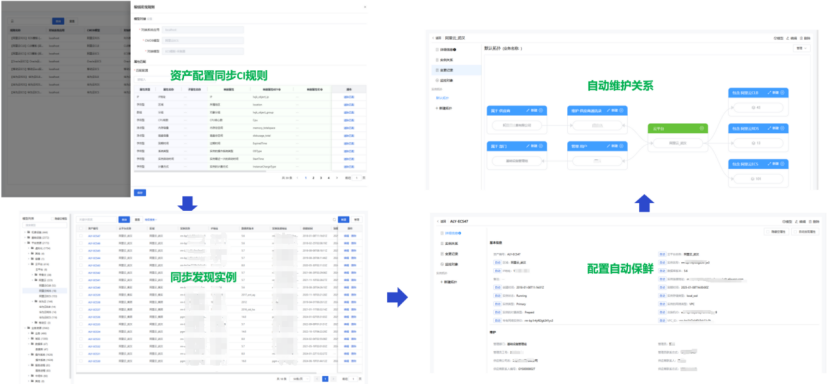
Task: Click the 13 count bubble under 包含 阿里云RDS
Action: coord(758,143)
